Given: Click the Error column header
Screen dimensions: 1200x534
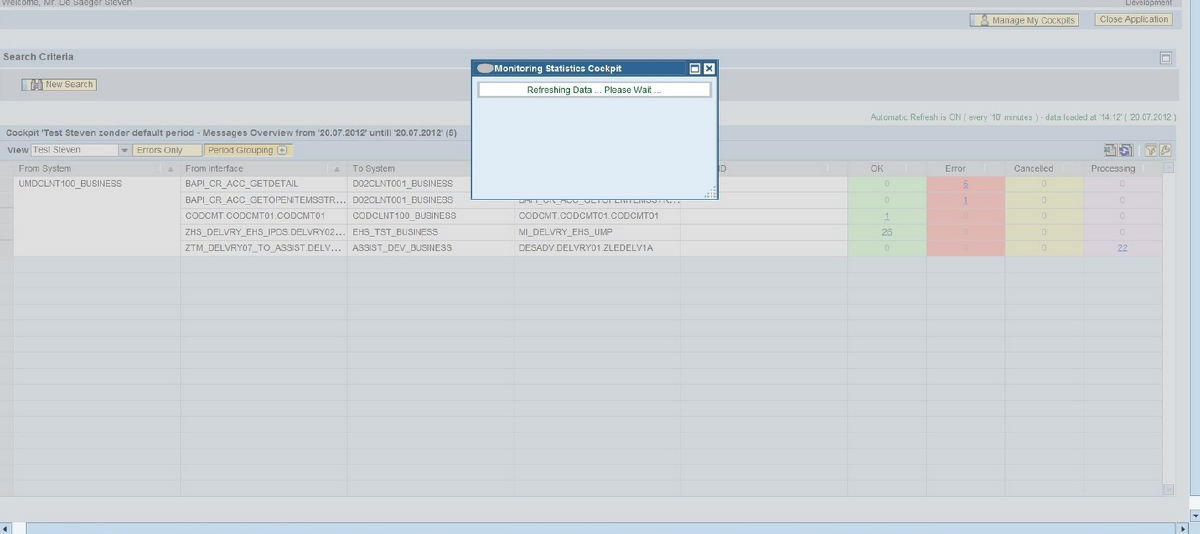Looking at the screenshot, I should 955,169.
